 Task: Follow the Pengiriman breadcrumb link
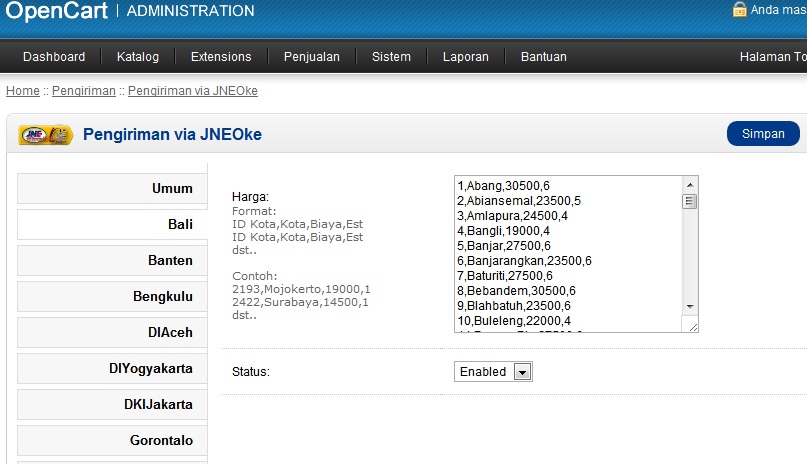point(84,91)
